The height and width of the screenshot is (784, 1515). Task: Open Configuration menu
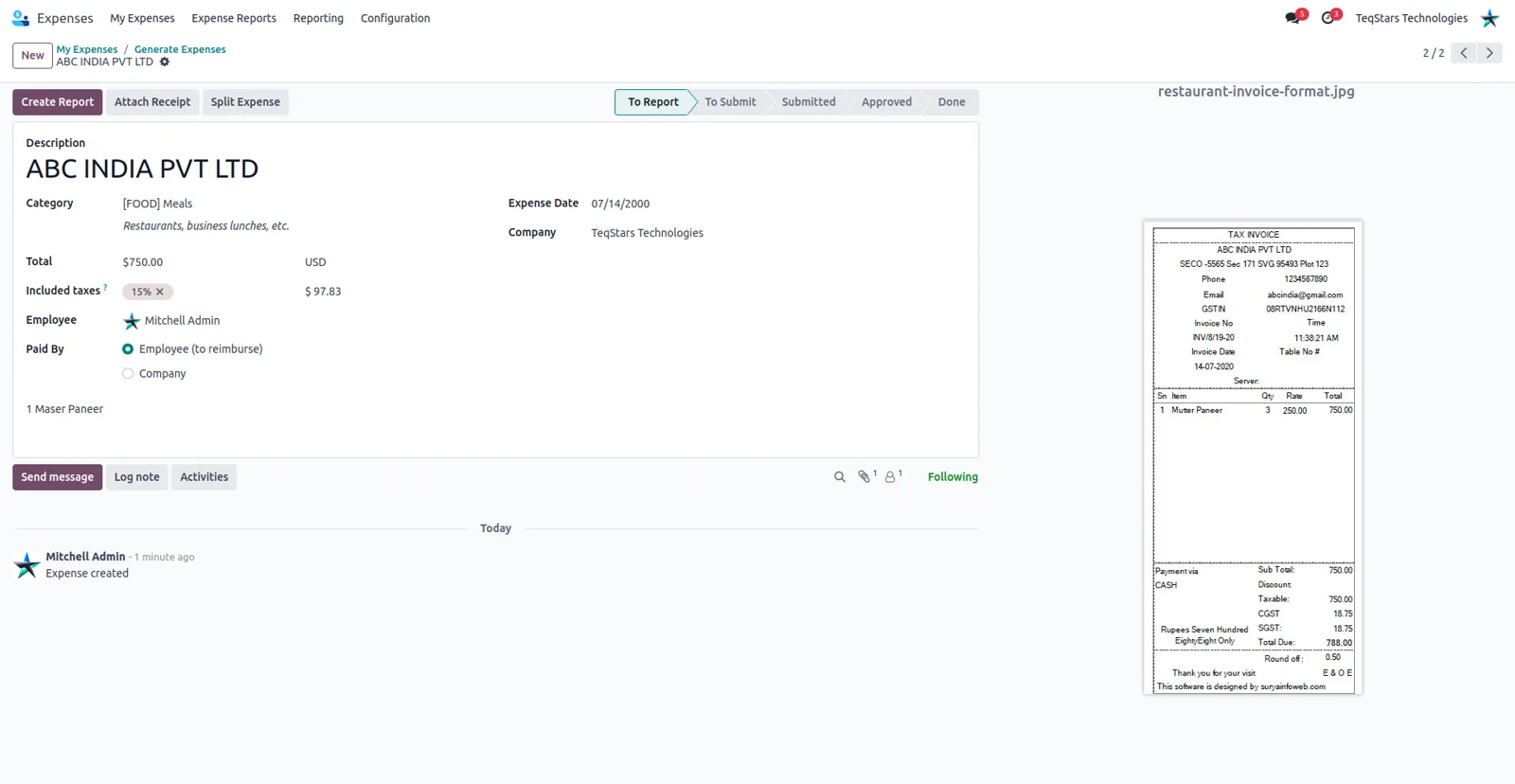(395, 18)
